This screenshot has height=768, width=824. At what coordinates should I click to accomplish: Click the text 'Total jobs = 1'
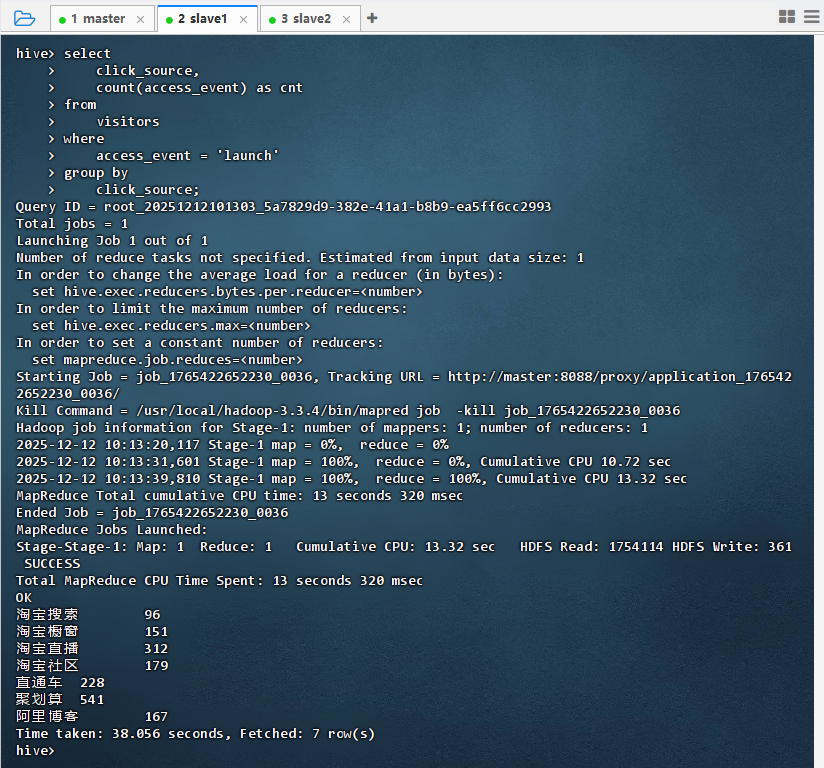point(72,224)
